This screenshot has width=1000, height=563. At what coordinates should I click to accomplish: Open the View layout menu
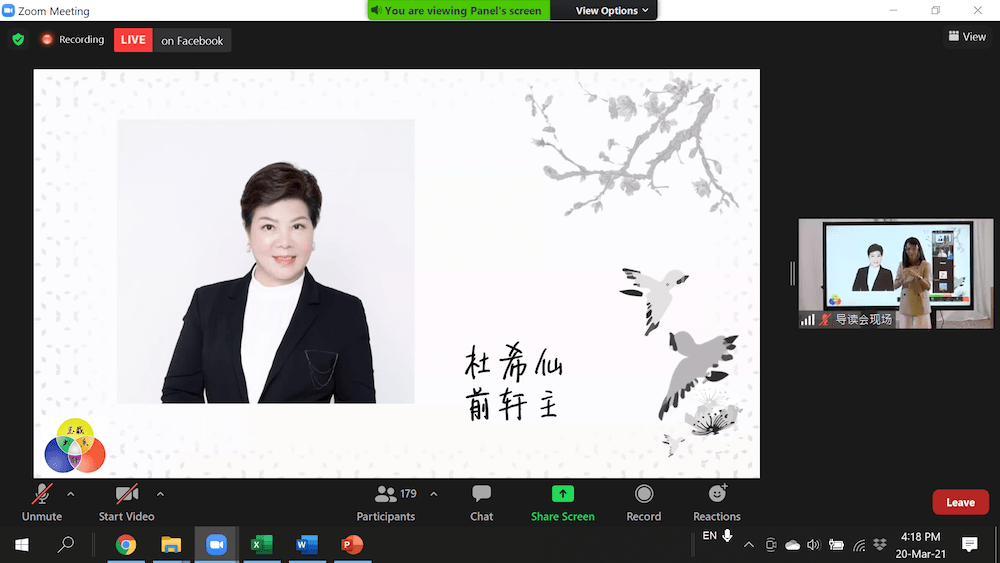[x=967, y=37]
